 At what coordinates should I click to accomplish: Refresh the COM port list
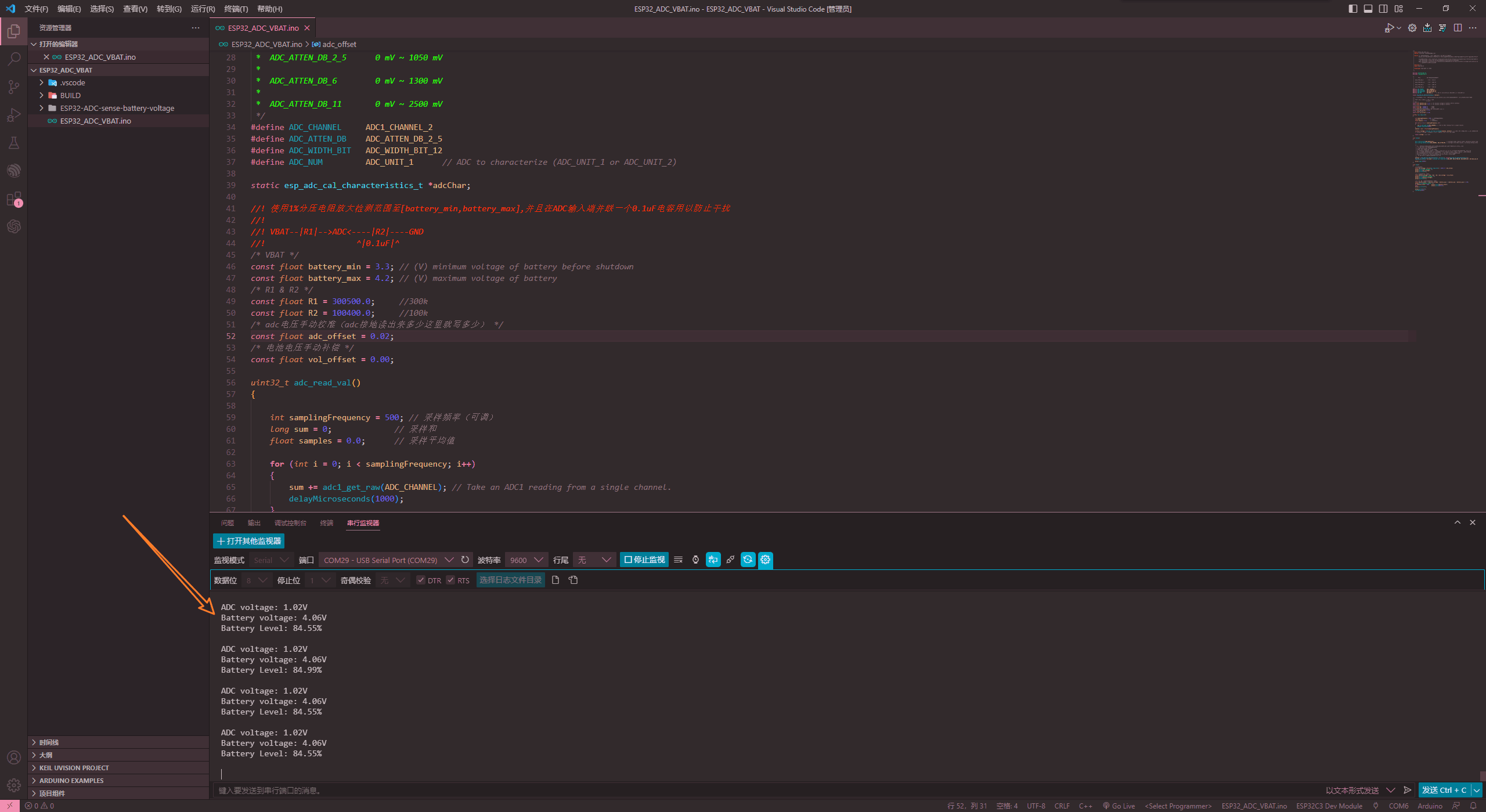465,560
